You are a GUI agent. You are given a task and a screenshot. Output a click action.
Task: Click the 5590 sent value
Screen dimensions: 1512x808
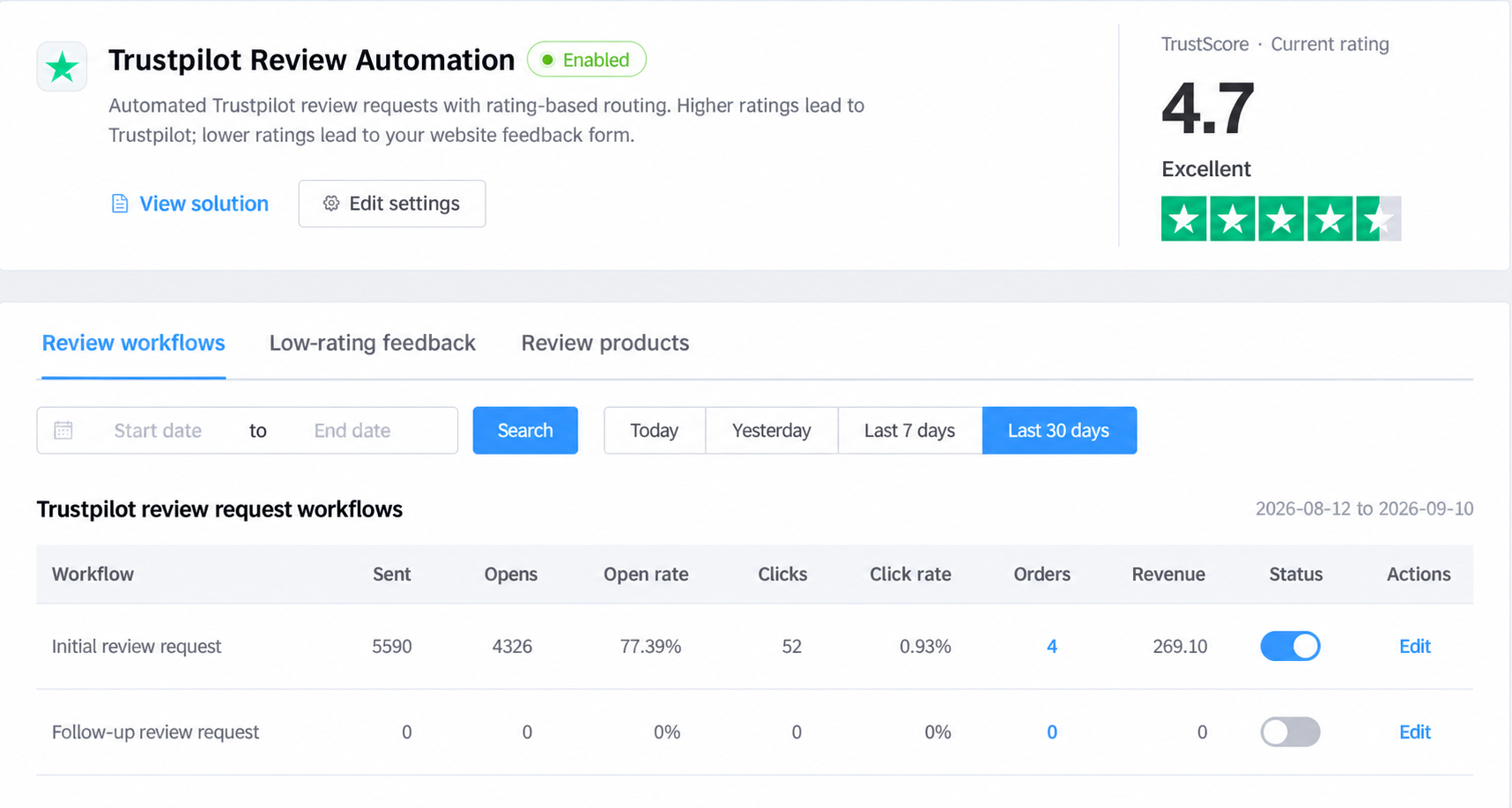click(392, 646)
